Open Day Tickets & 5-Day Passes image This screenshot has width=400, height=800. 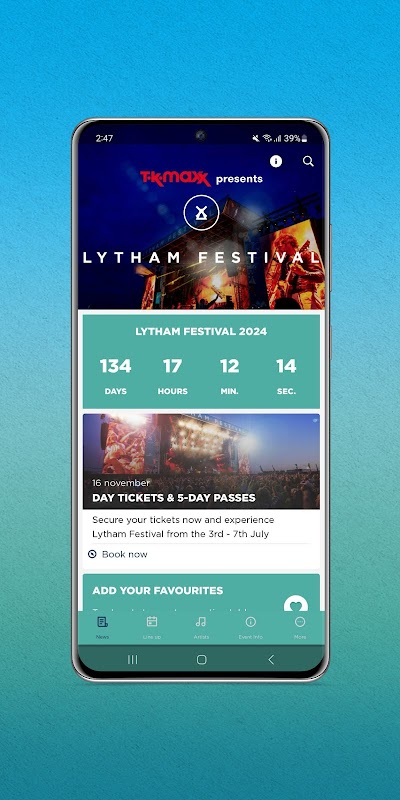click(x=202, y=461)
